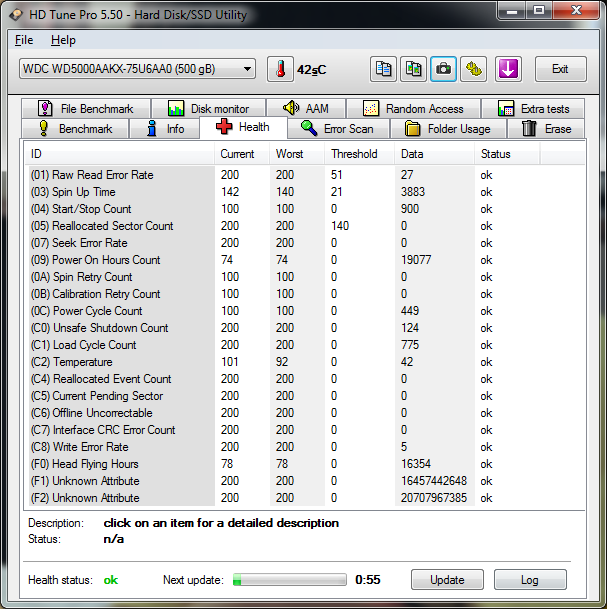607x609 pixels.
Task: Click the data value 16457442648
Action: 434,481
